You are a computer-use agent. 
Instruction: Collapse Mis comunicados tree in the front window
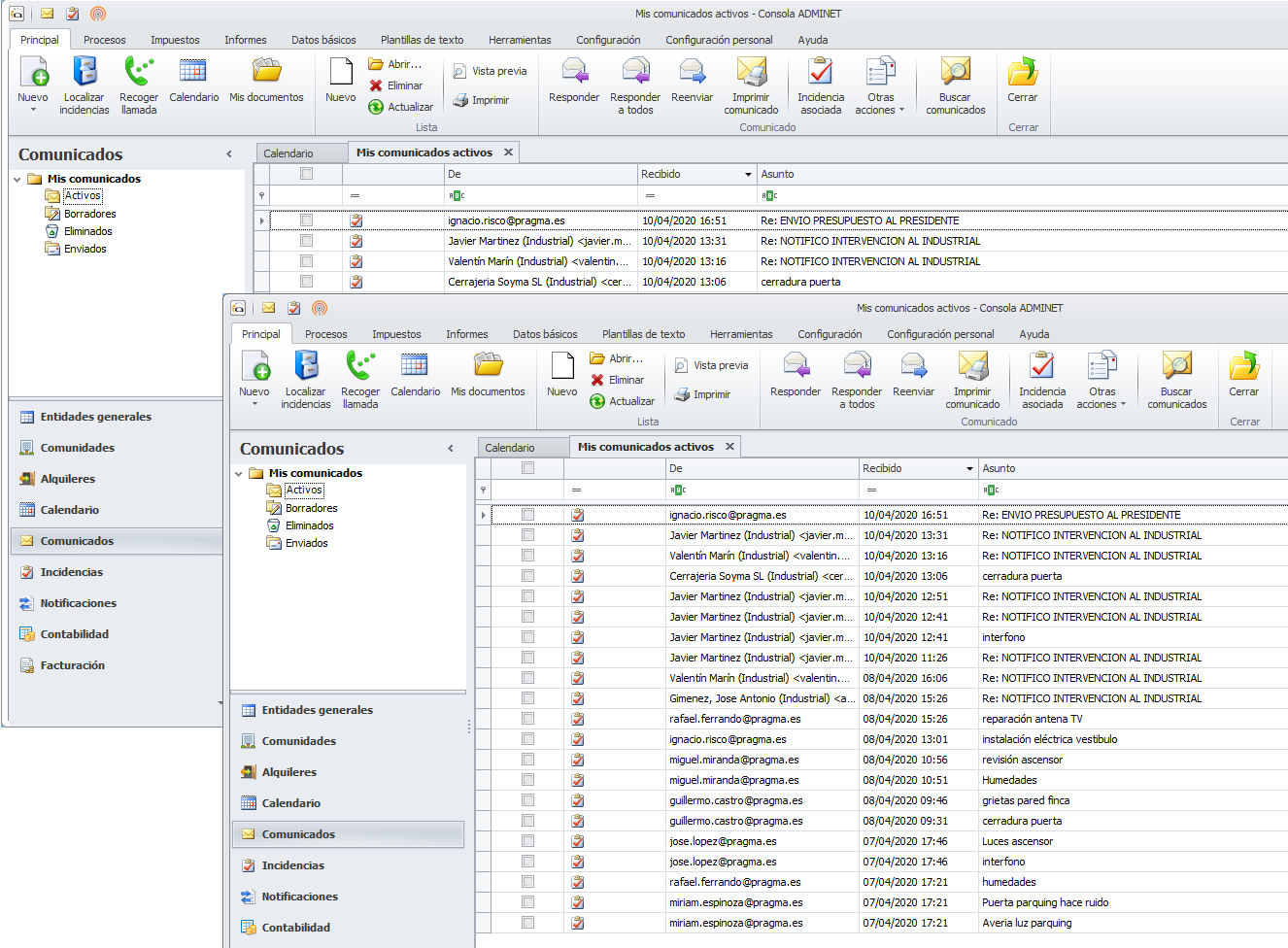point(239,474)
